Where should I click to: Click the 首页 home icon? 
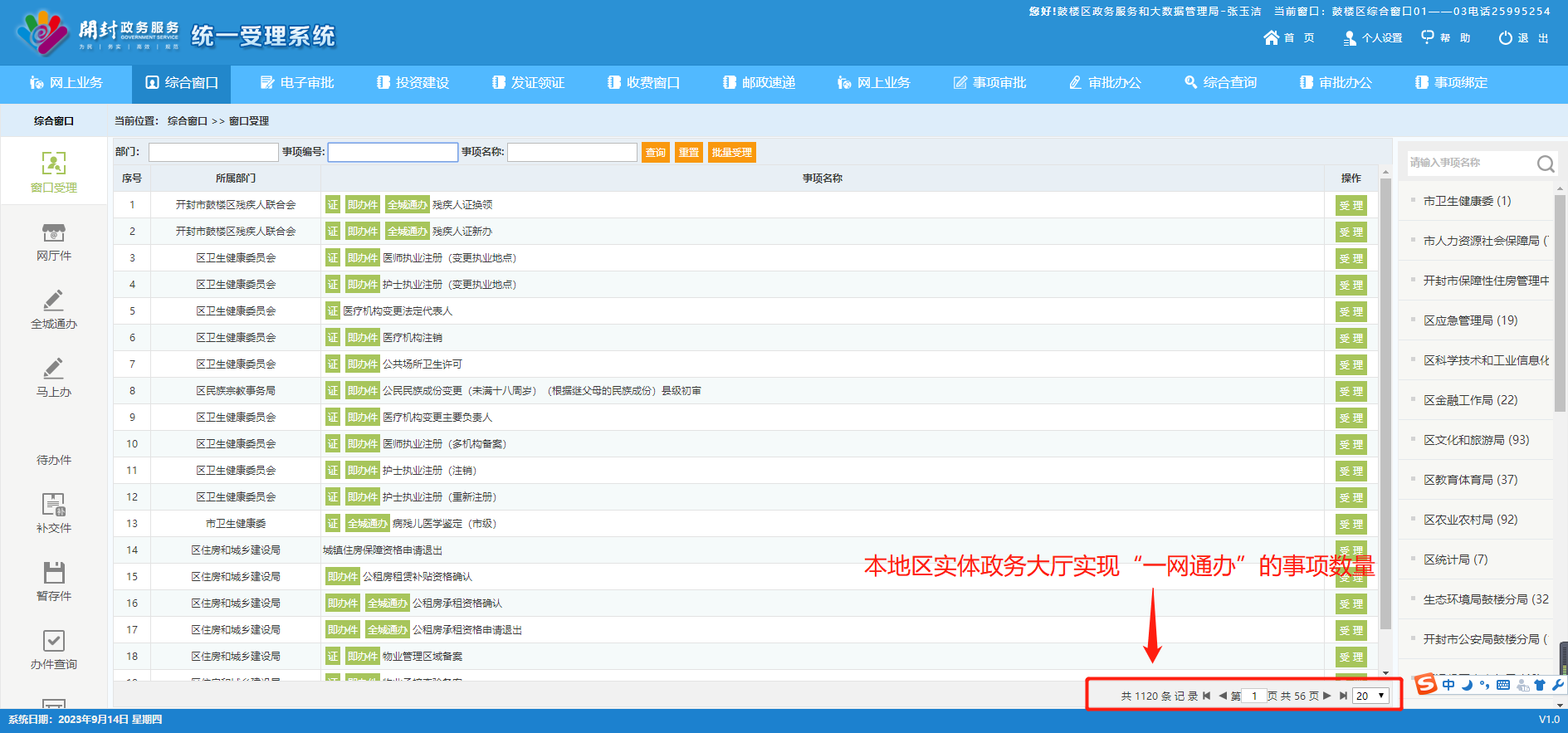coord(1271,37)
